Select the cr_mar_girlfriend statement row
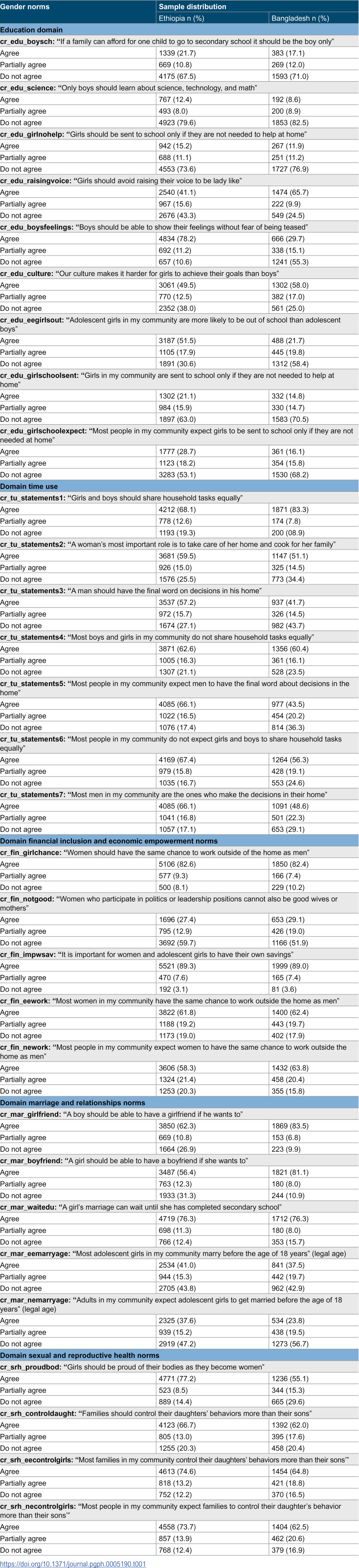 pos(179,1114)
